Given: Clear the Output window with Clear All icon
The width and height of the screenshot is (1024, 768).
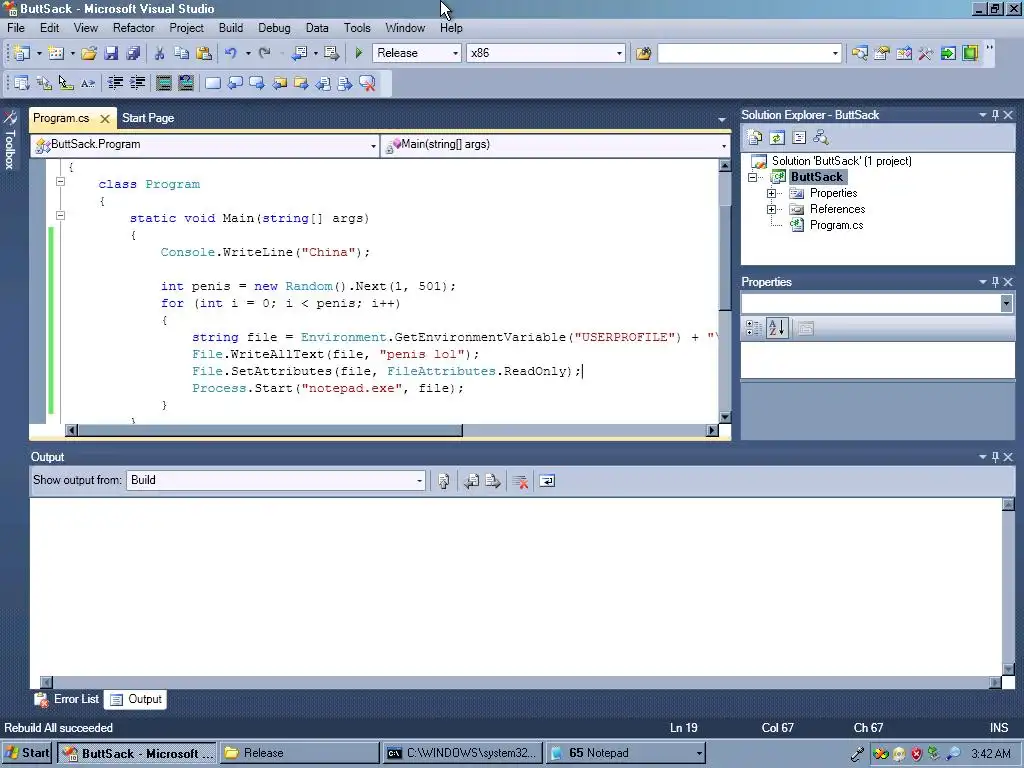Looking at the screenshot, I should [520, 481].
